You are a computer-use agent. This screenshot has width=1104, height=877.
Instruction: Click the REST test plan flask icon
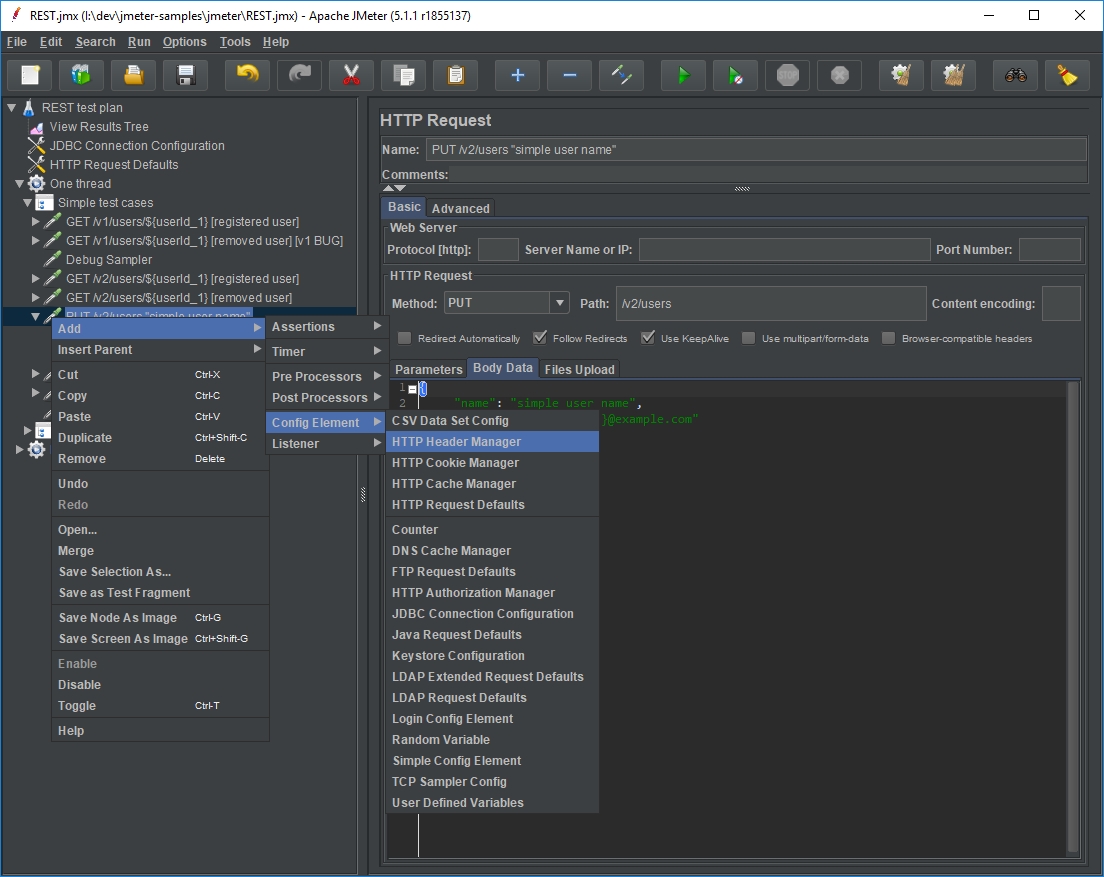pyautogui.click(x=29, y=108)
